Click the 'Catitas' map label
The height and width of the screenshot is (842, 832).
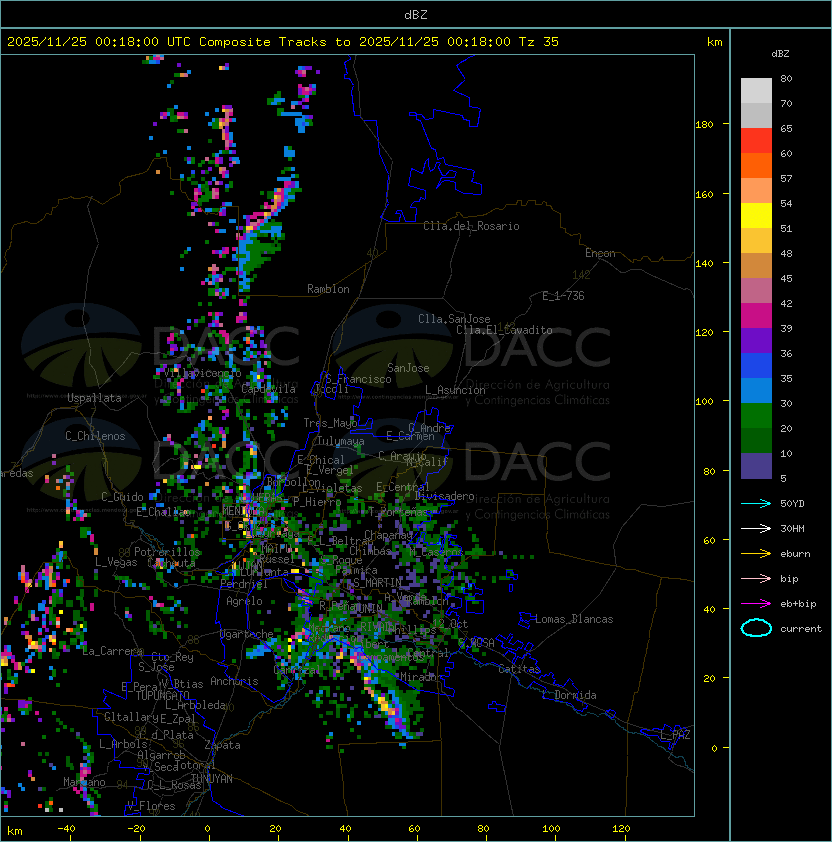tap(519, 669)
